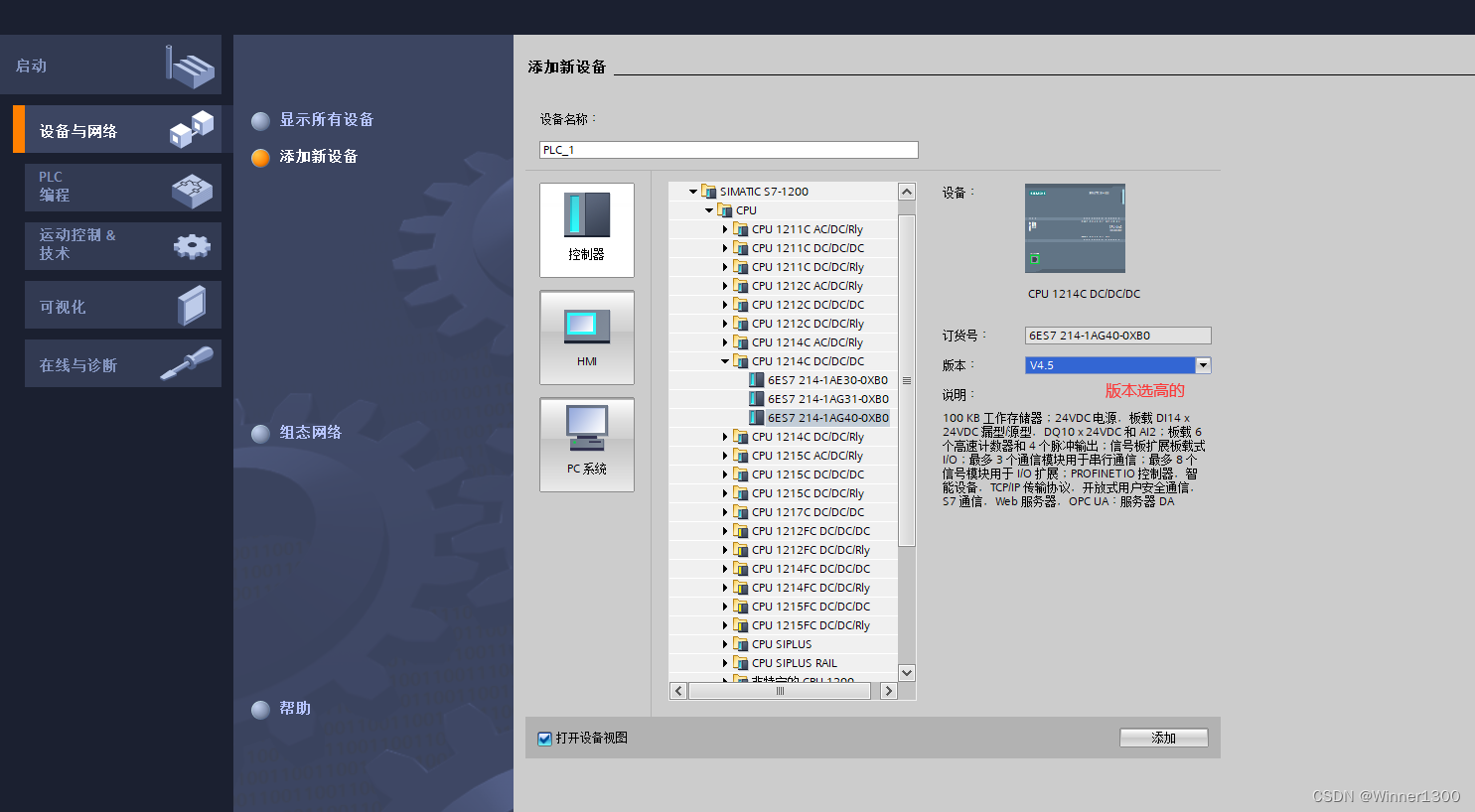The height and width of the screenshot is (812, 1475).
Task: Click folder icon of CPU 1212FC DC/DC/Rly
Action: point(741,550)
